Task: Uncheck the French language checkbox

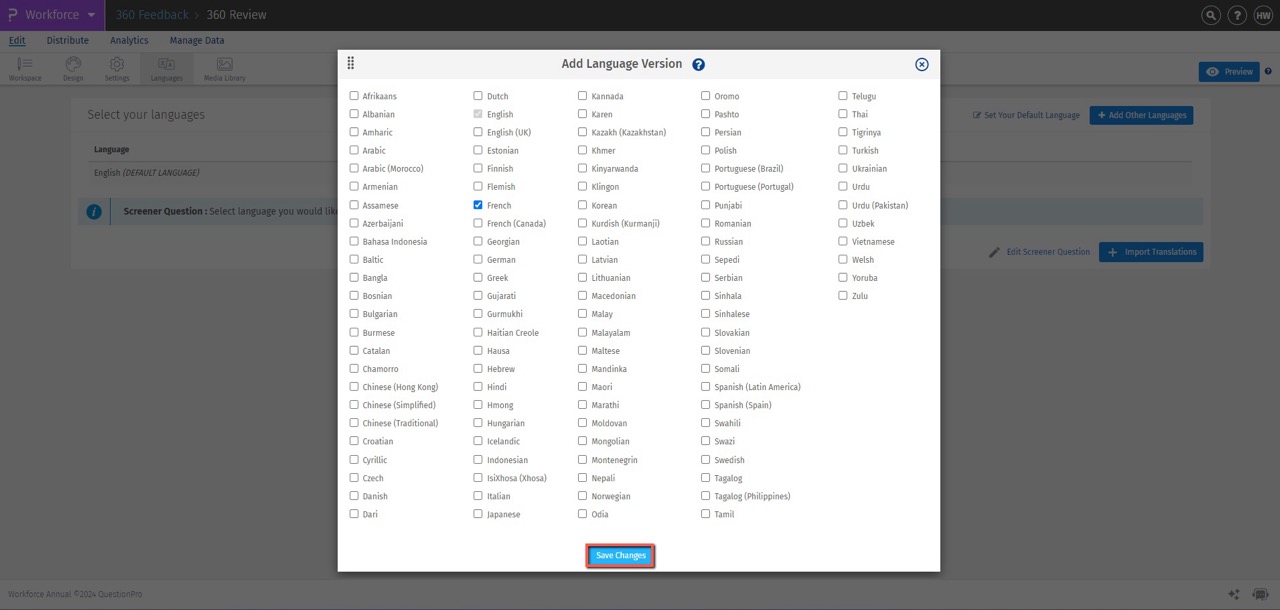Action: [x=478, y=205]
